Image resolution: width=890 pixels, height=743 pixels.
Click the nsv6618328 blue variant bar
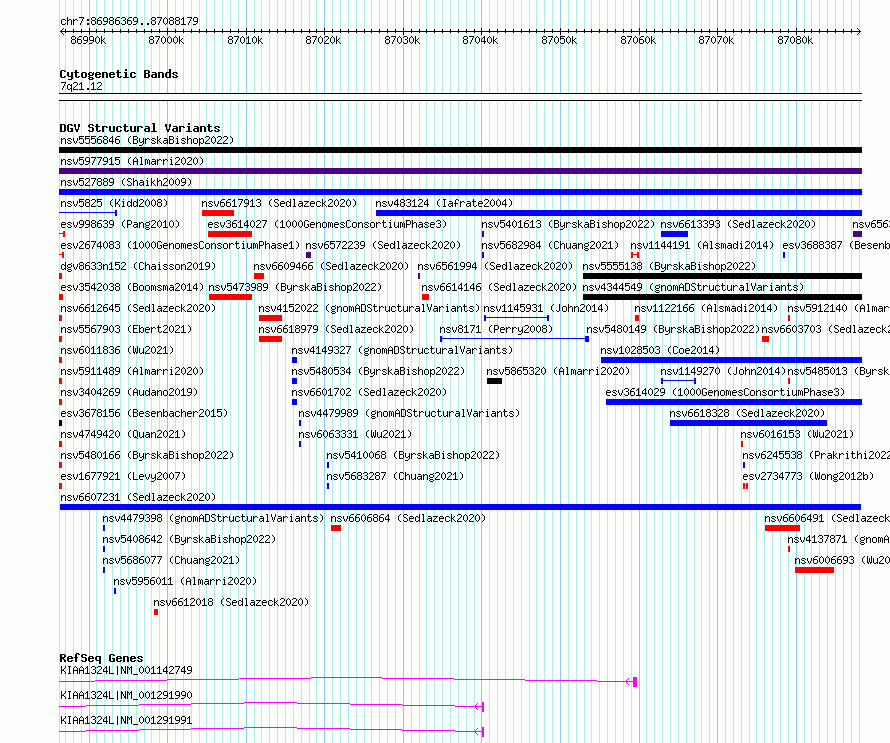[749, 423]
